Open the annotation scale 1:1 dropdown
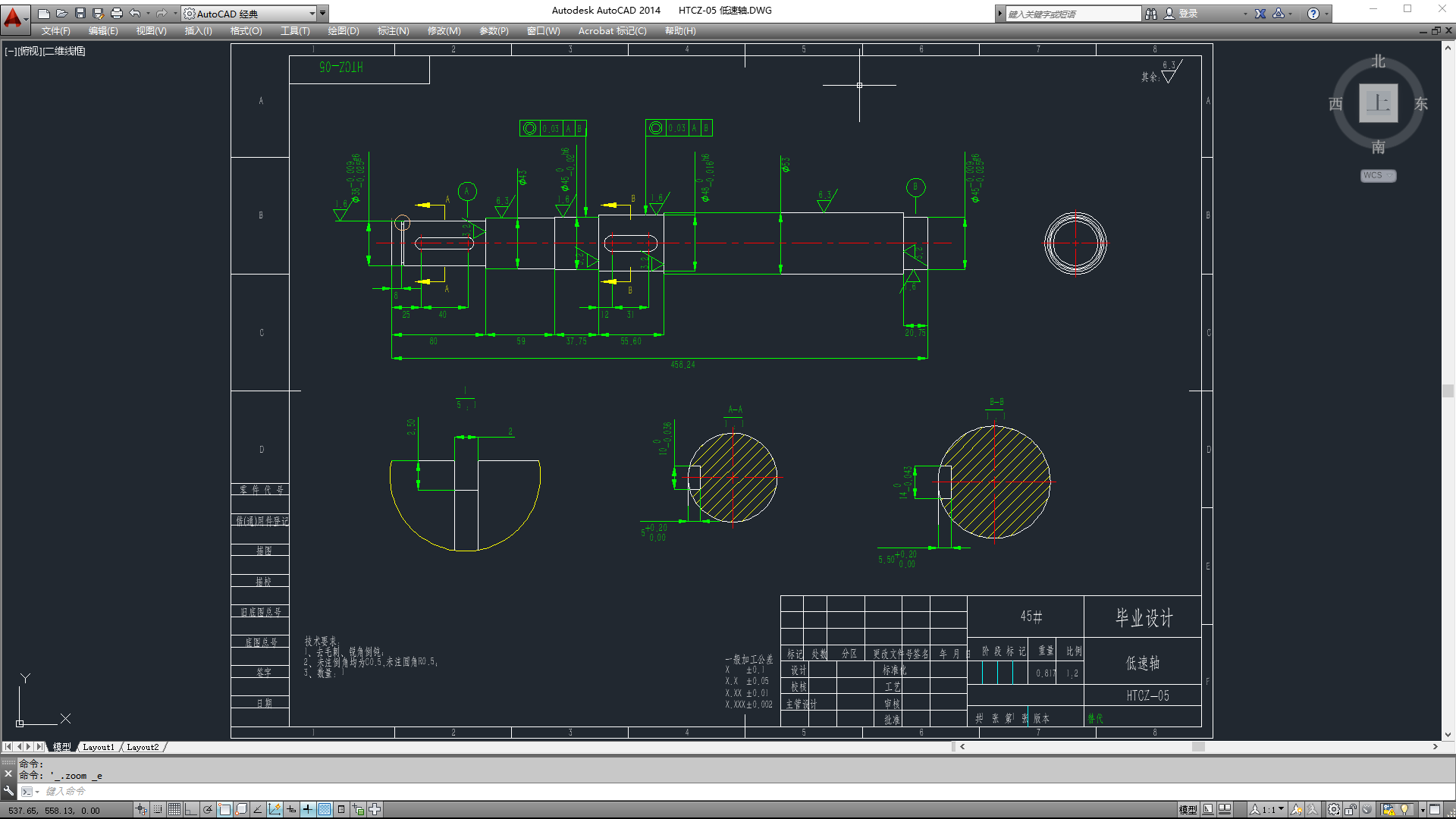This screenshot has height=819, width=1456. point(1268,810)
